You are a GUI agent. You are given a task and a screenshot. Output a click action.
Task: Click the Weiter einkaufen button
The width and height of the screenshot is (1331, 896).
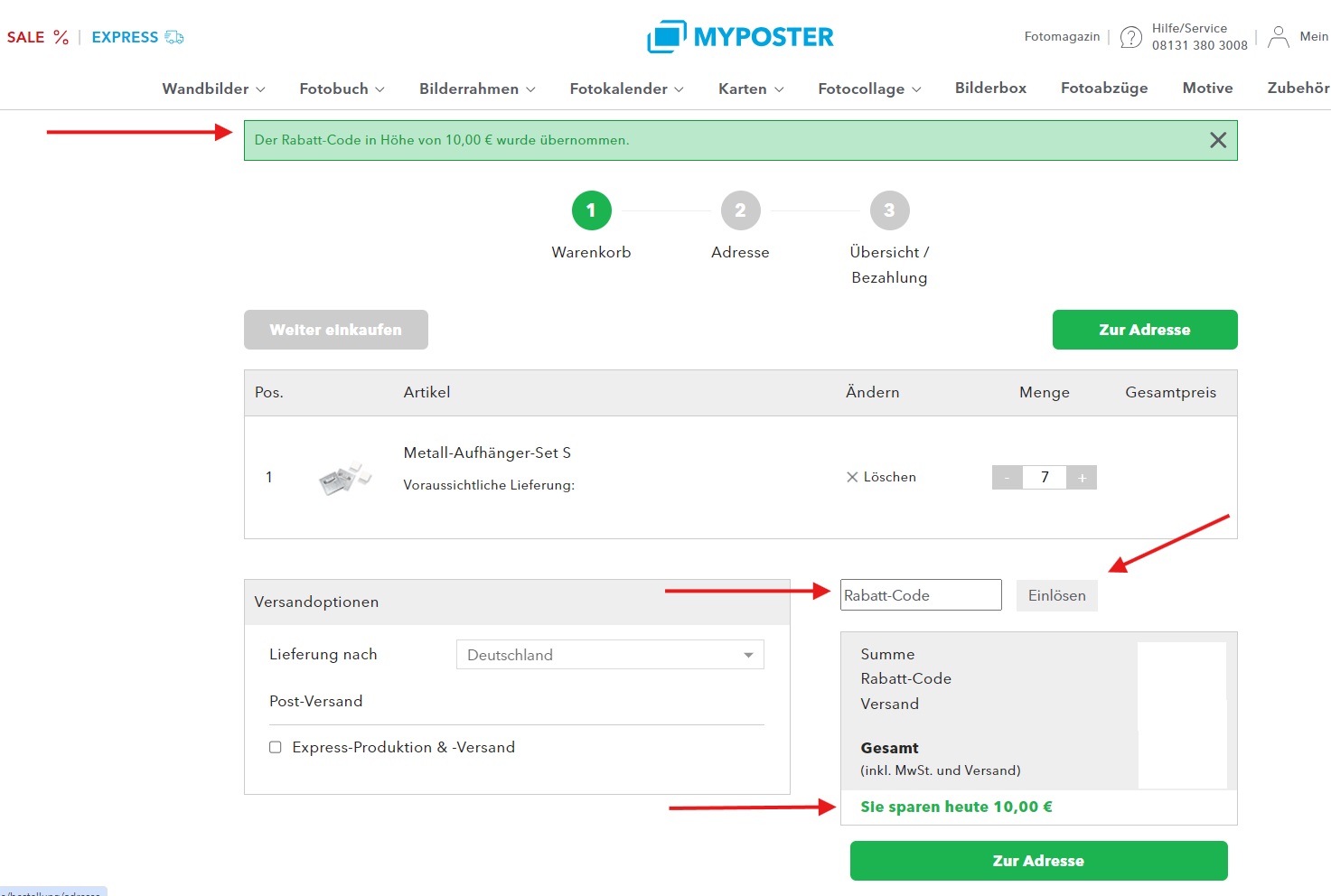click(x=335, y=330)
